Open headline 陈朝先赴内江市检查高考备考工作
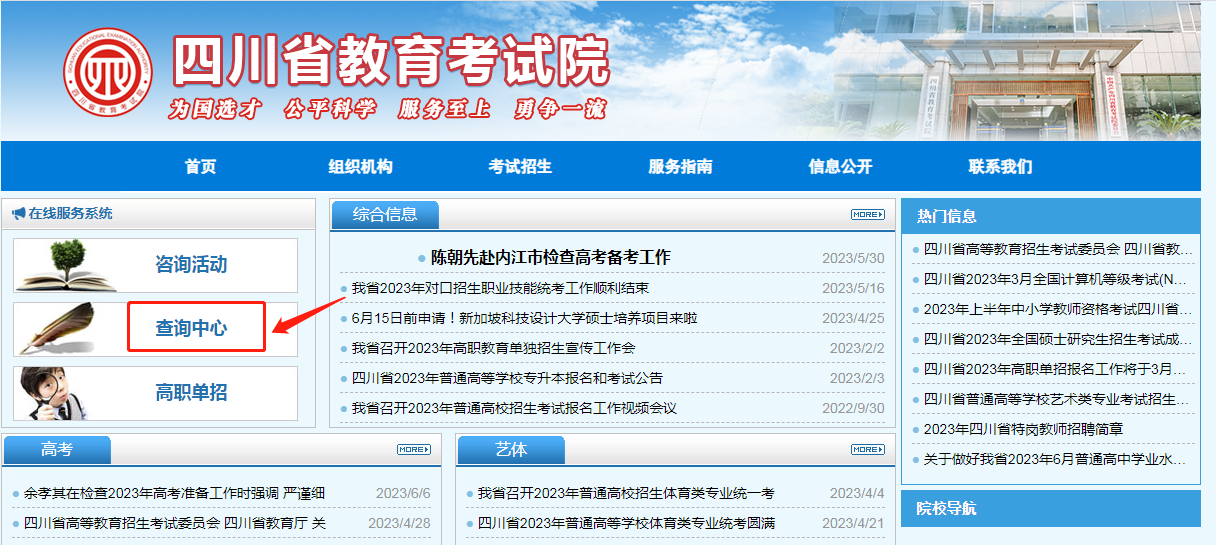The width and height of the screenshot is (1216, 545). click(550, 257)
